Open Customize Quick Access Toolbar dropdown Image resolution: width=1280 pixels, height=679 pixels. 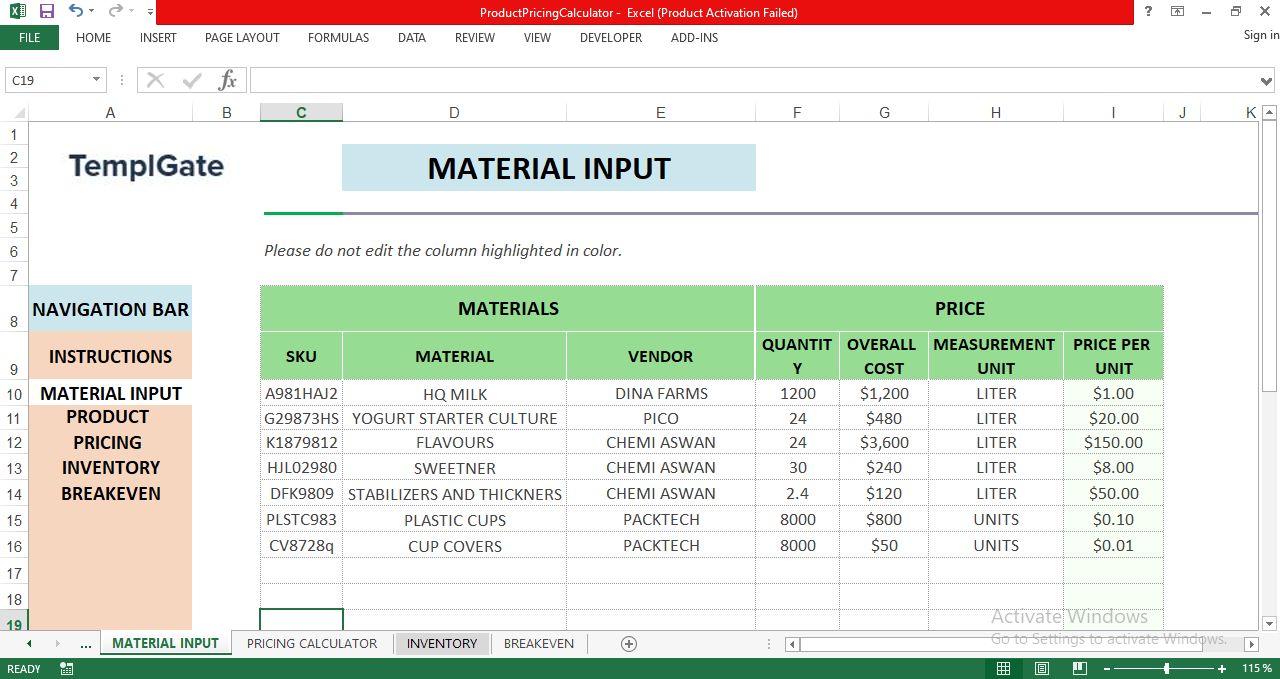click(150, 12)
